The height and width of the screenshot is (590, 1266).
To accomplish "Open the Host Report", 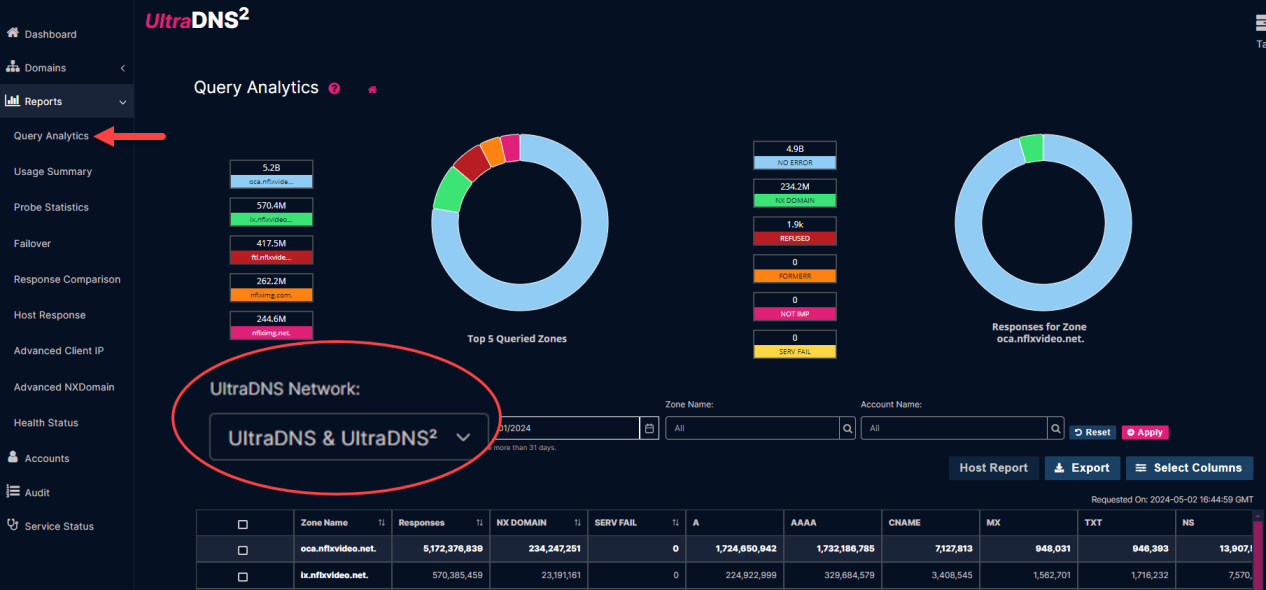I will point(993,467).
